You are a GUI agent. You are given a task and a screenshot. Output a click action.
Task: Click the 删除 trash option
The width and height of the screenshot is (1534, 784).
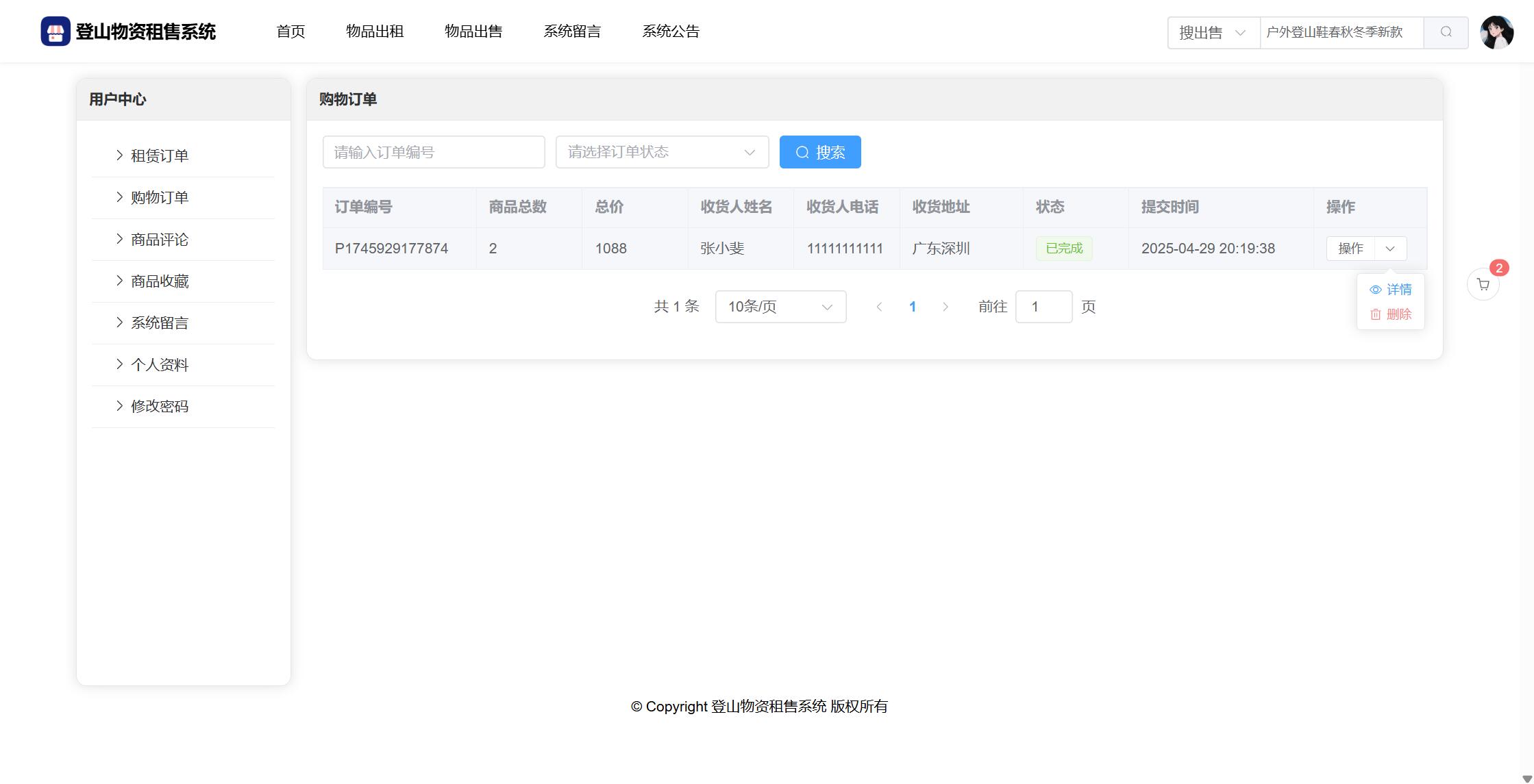[x=1390, y=314]
